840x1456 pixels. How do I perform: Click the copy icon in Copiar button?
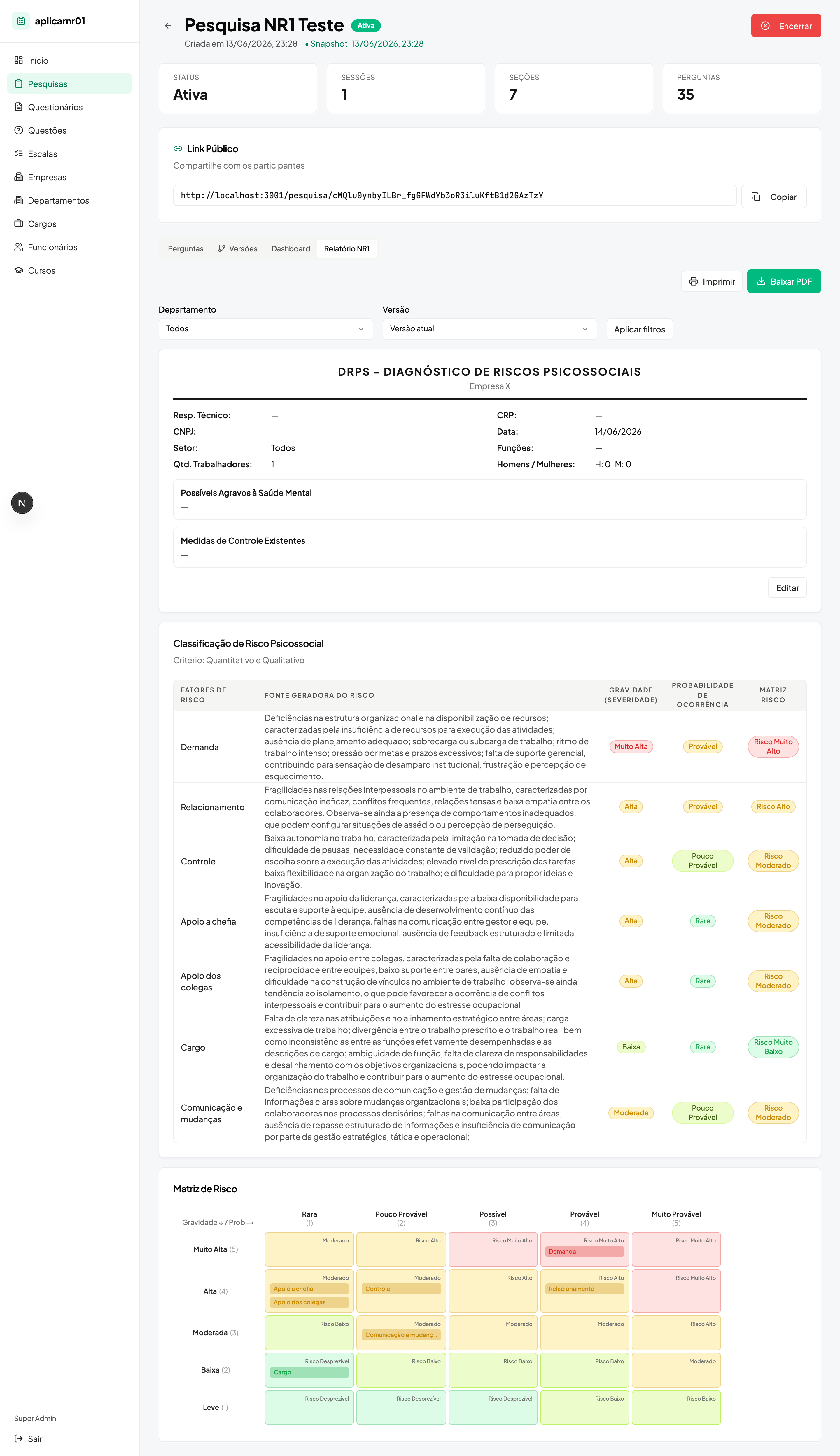click(756, 197)
